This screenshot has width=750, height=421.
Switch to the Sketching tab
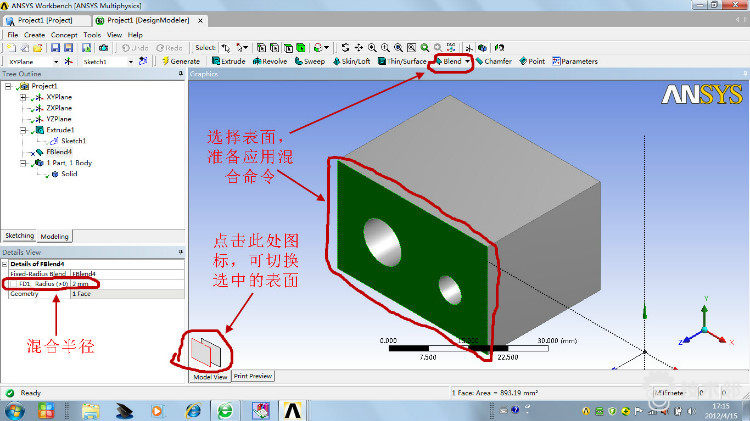(x=20, y=236)
